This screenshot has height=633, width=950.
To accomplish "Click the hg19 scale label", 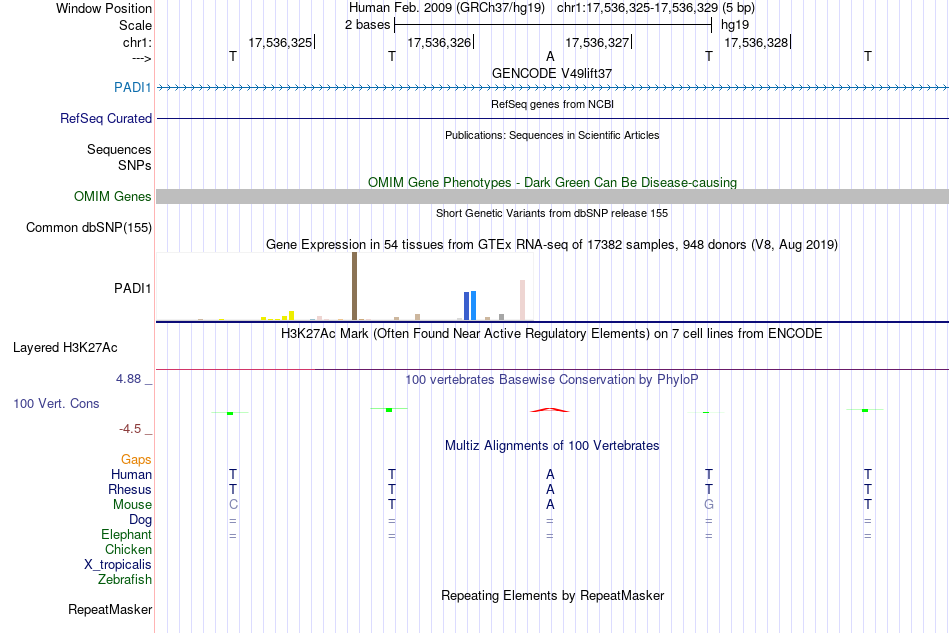I will (x=735, y=25).
